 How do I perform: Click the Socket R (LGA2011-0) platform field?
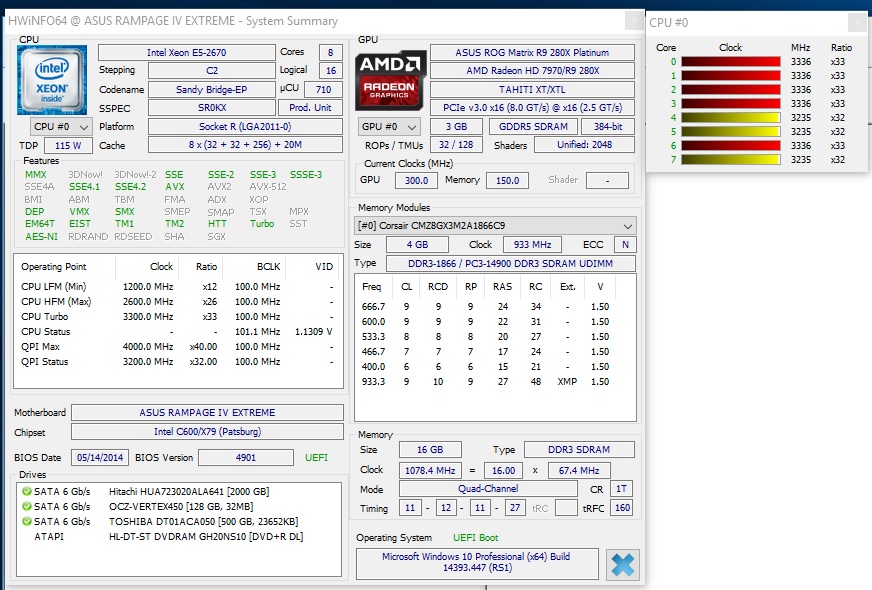245,127
